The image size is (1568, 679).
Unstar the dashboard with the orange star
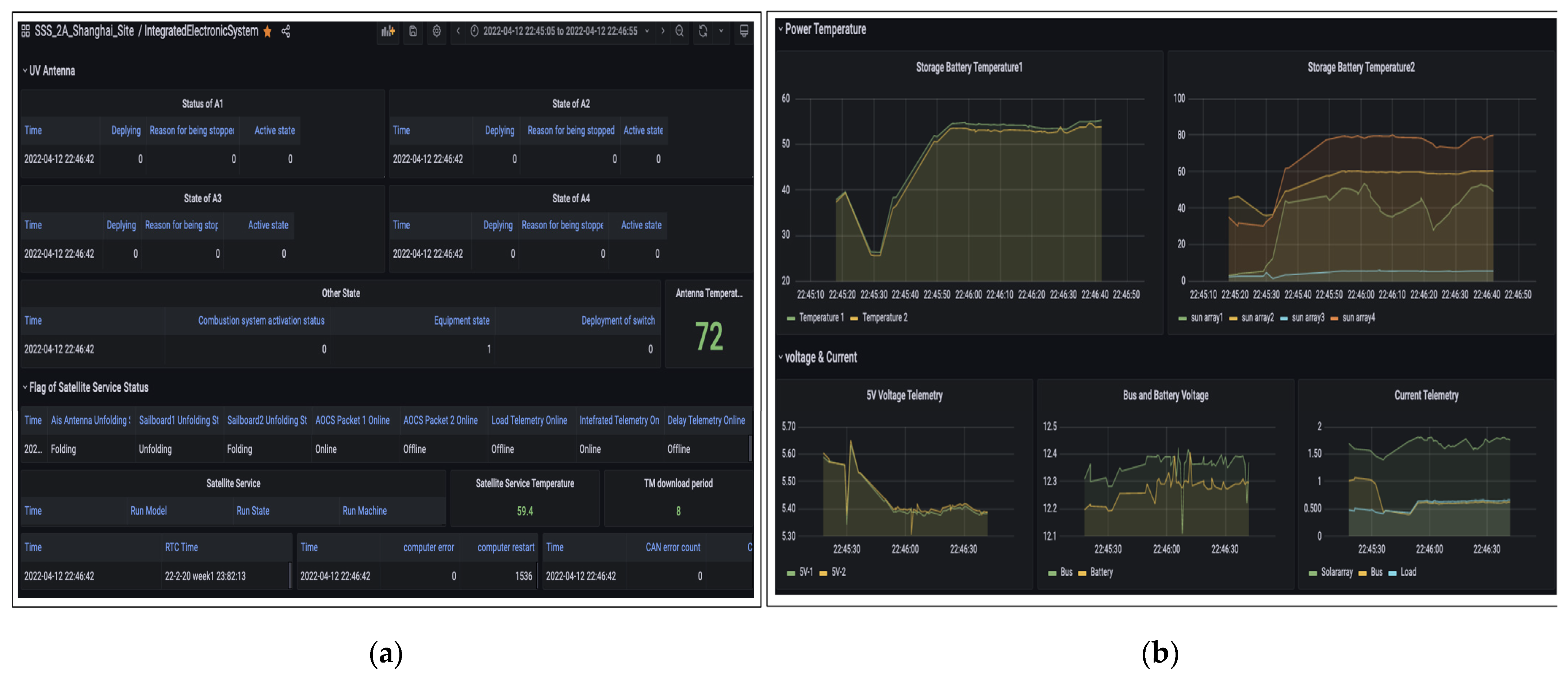(x=267, y=32)
